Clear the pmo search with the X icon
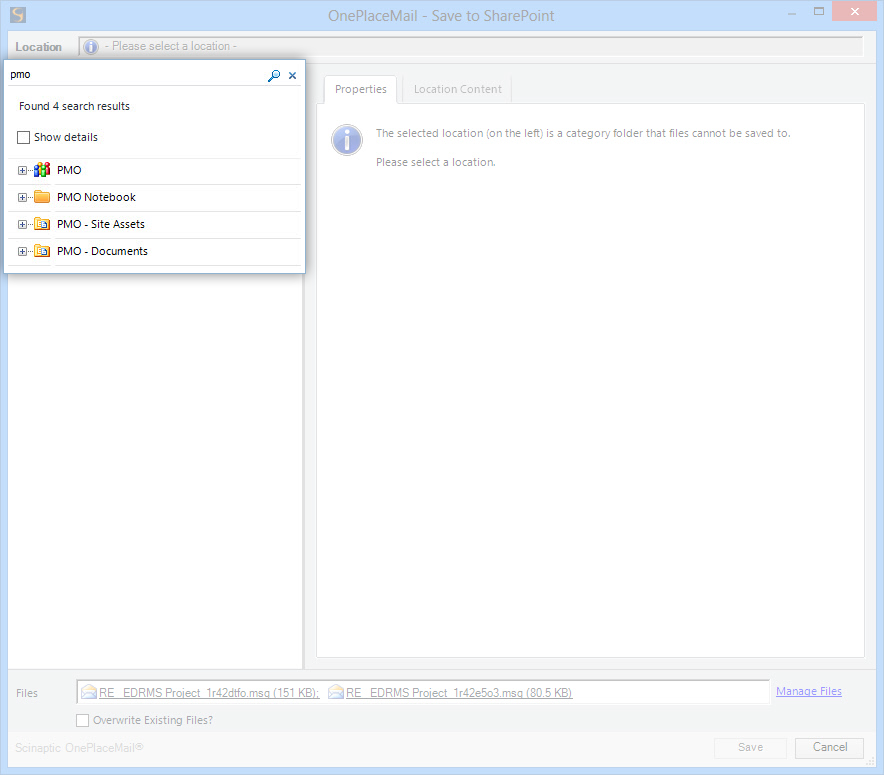The width and height of the screenshot is (884, 775). (293, 75)
